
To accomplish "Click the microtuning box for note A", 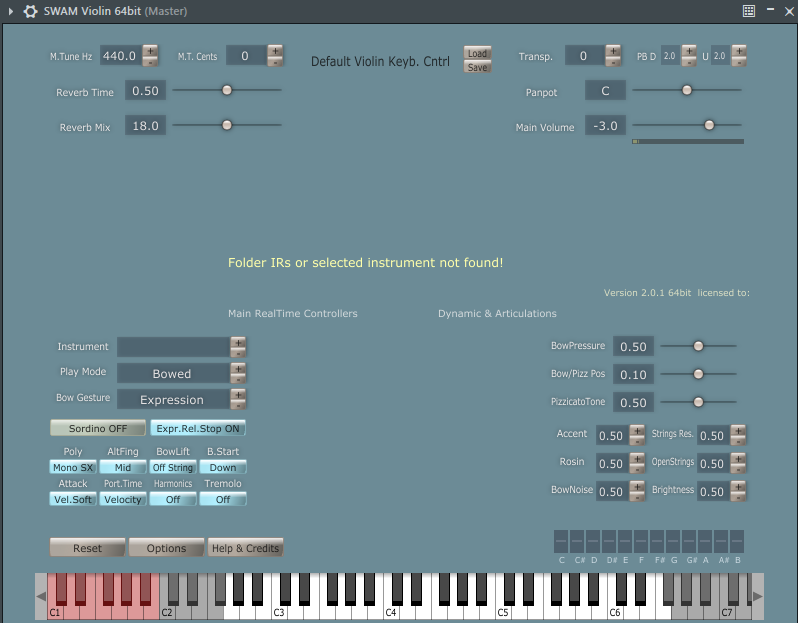I will (705, 541).
